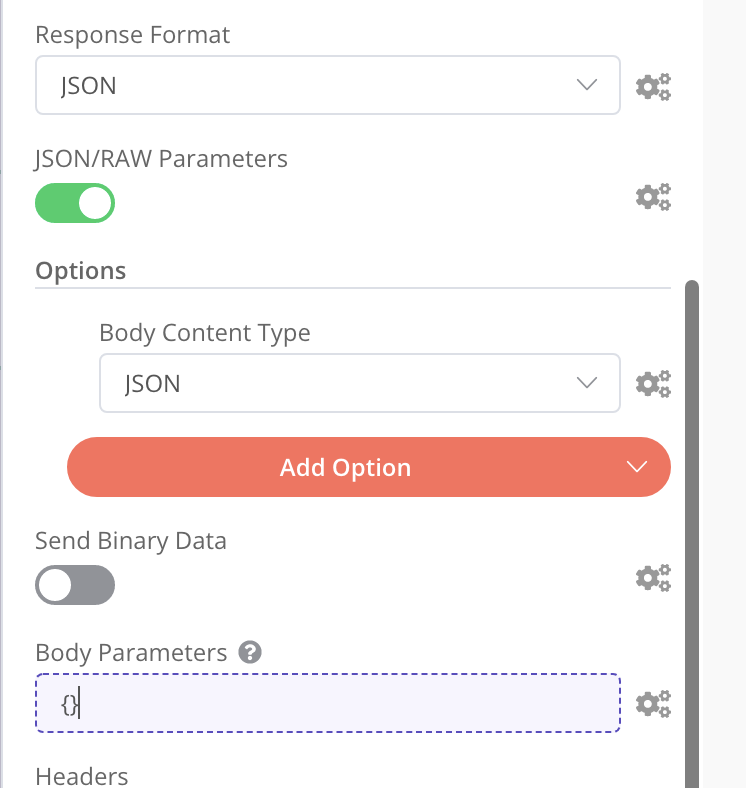The image size is (746, 788).
Task: Click the Headers label at the bottom
Action: pos(82,776)
